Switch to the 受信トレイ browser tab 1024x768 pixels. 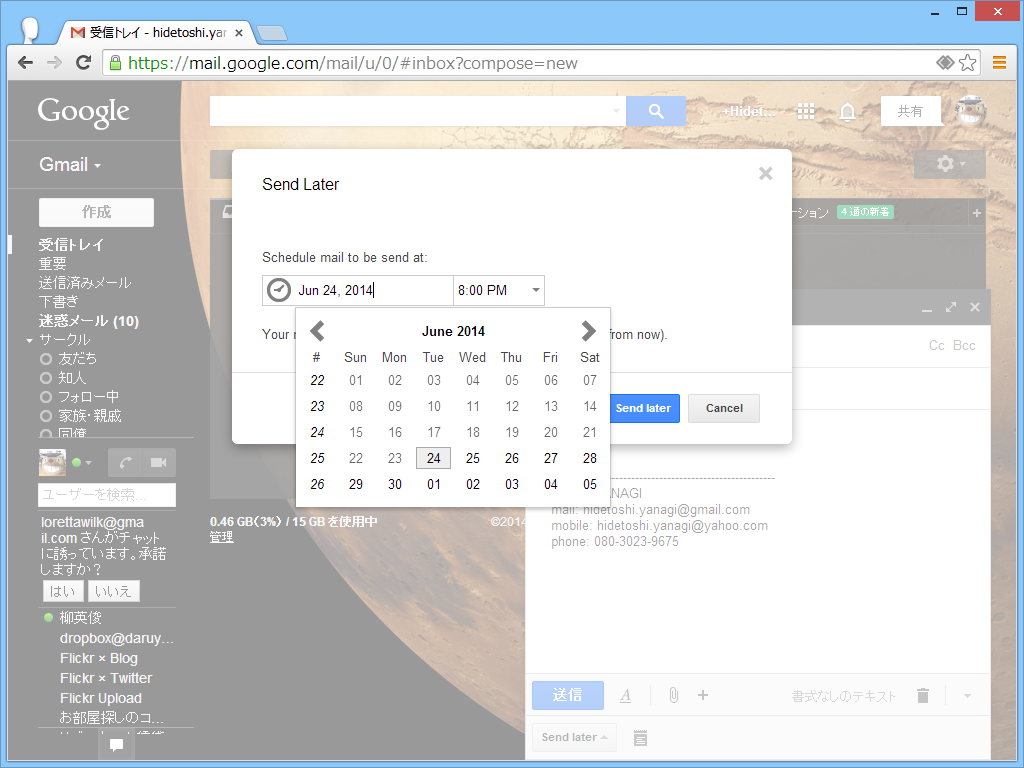[157, 32]
